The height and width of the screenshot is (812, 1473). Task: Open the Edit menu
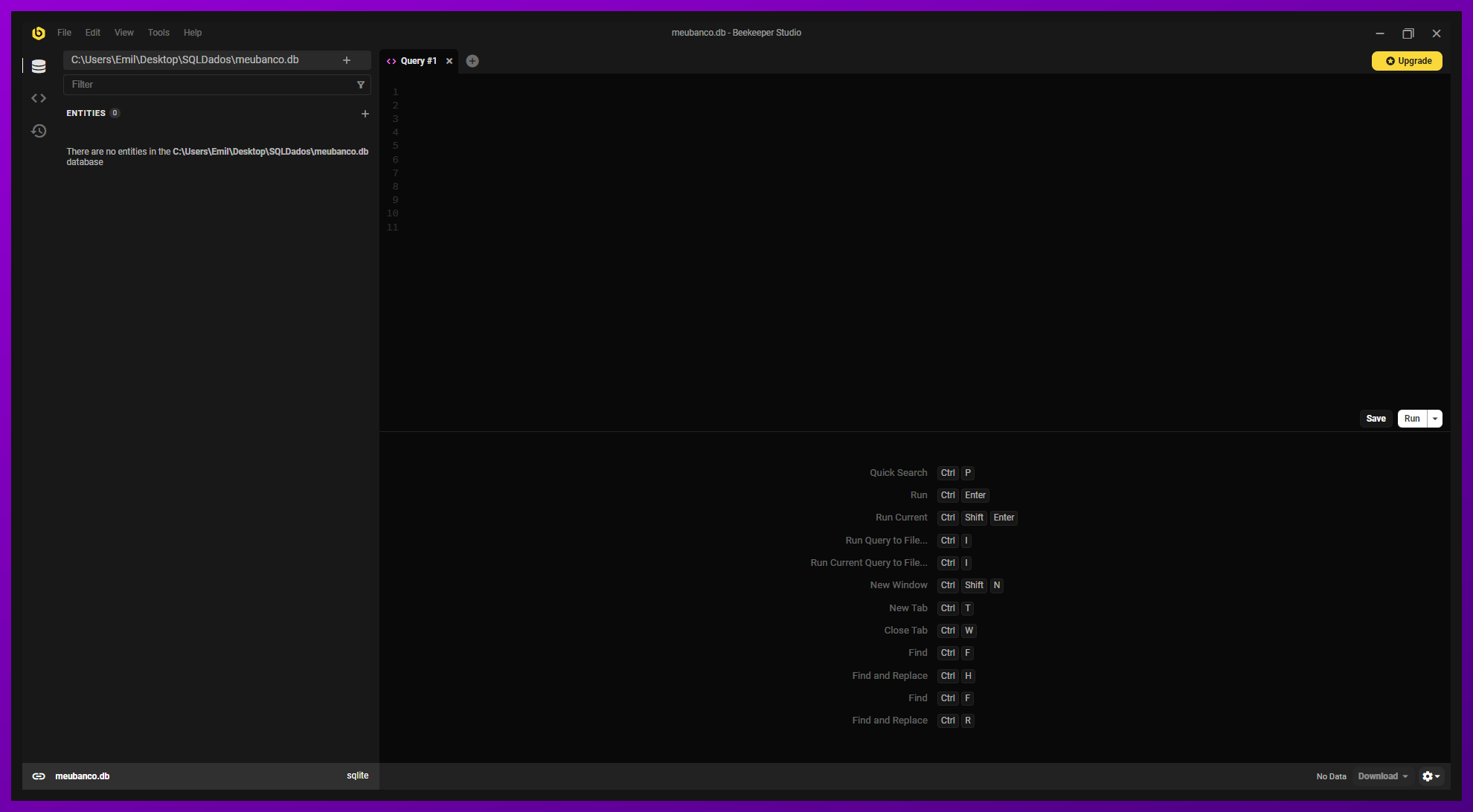[x=93, y=33]
